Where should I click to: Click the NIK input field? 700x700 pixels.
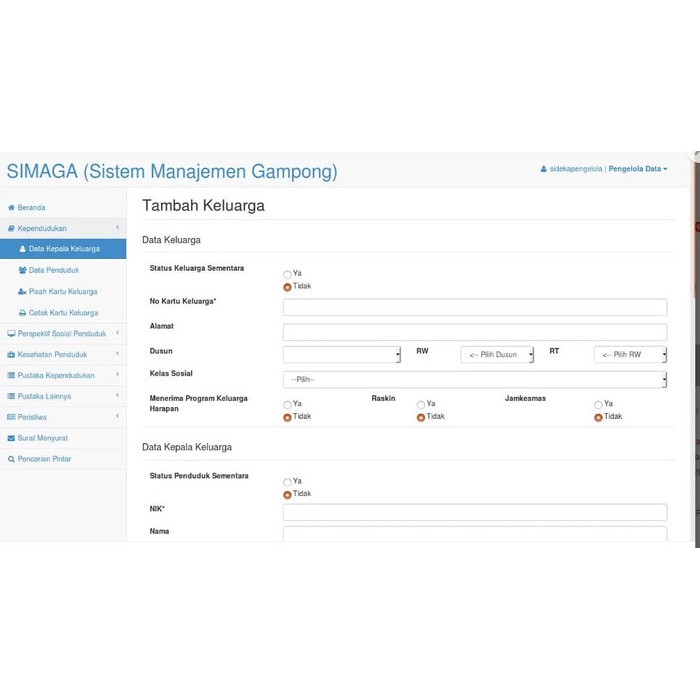pos(475,512)
